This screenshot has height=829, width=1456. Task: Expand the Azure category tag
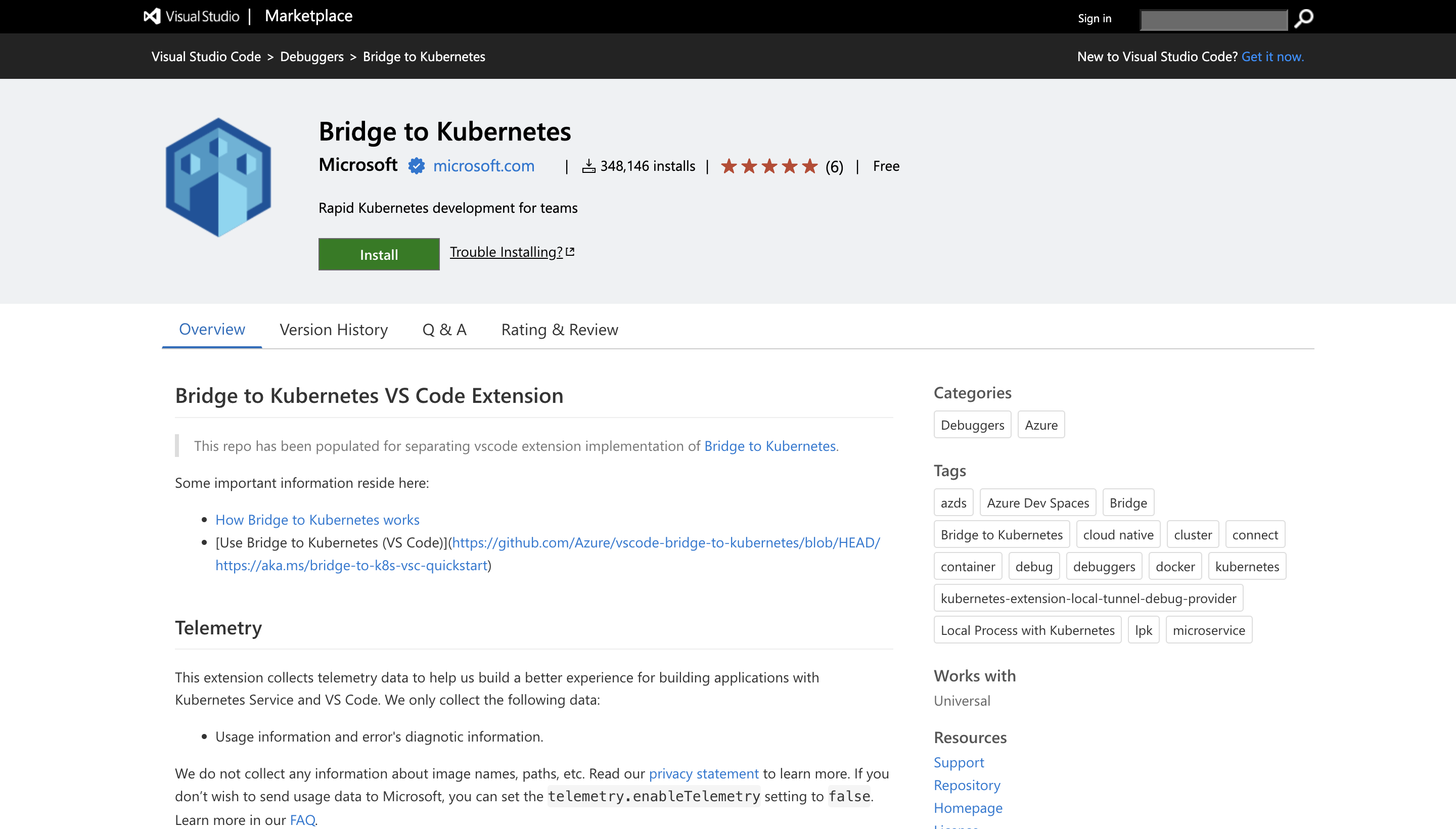coord(1041,425)
